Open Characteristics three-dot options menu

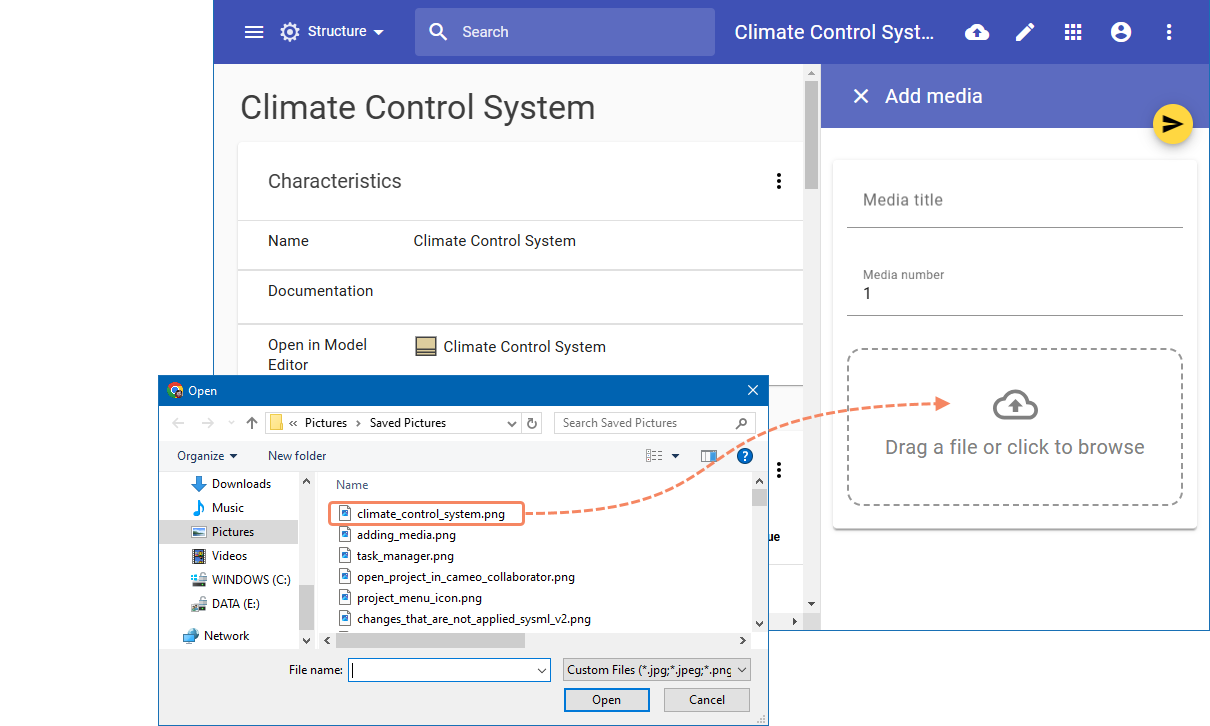779,181
